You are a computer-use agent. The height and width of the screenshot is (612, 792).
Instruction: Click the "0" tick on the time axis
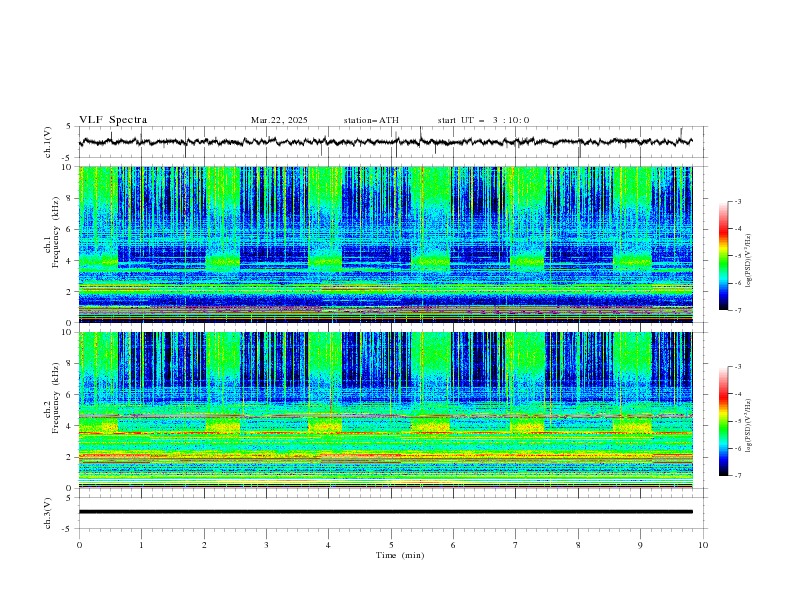pos(79,545)
